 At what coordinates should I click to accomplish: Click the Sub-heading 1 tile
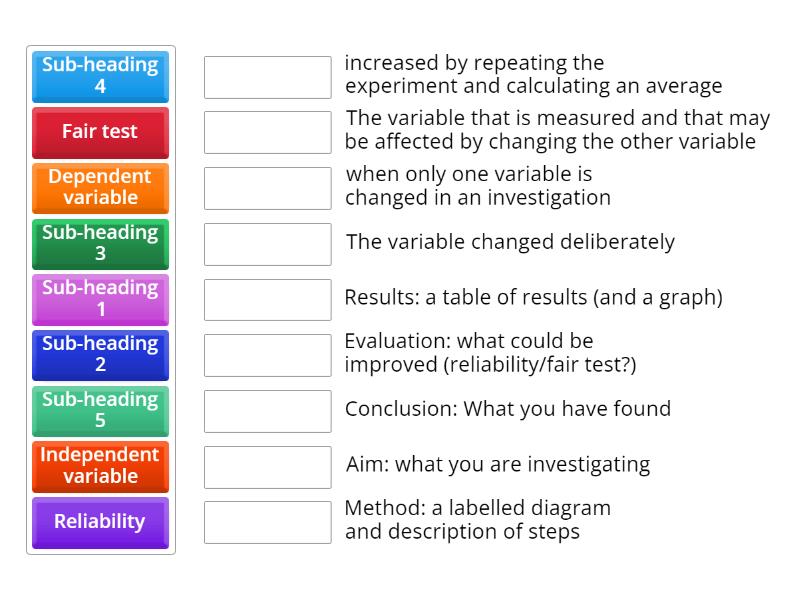click(x=100, y=299)
